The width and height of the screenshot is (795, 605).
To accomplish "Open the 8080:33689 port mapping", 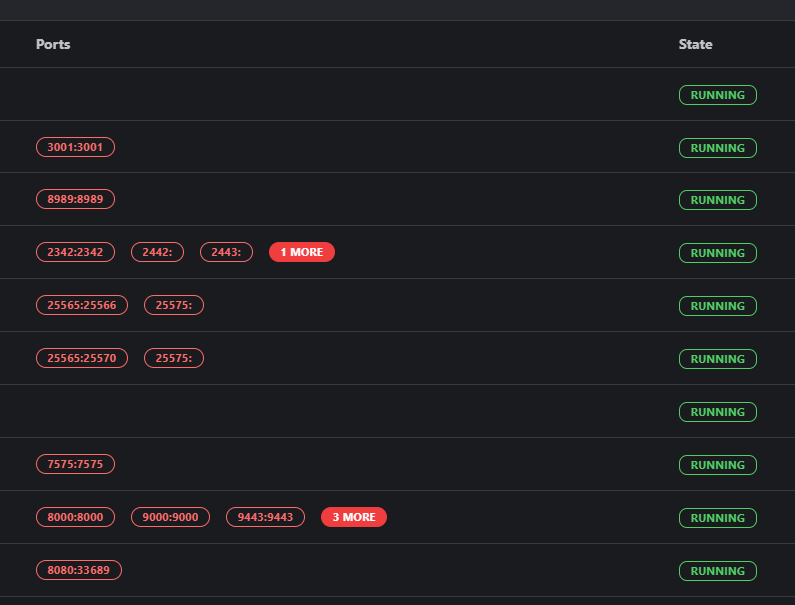I will (79, 570).
